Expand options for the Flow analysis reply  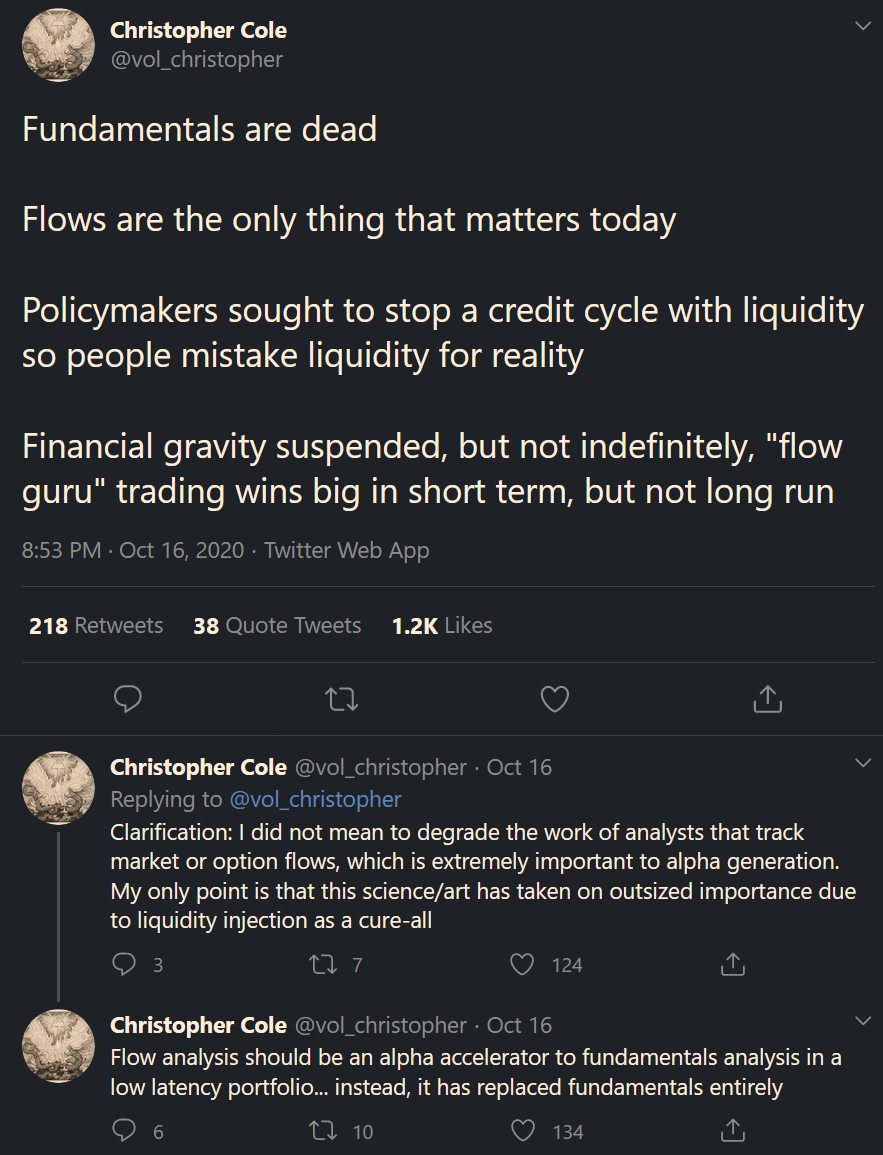point(861,1020)
